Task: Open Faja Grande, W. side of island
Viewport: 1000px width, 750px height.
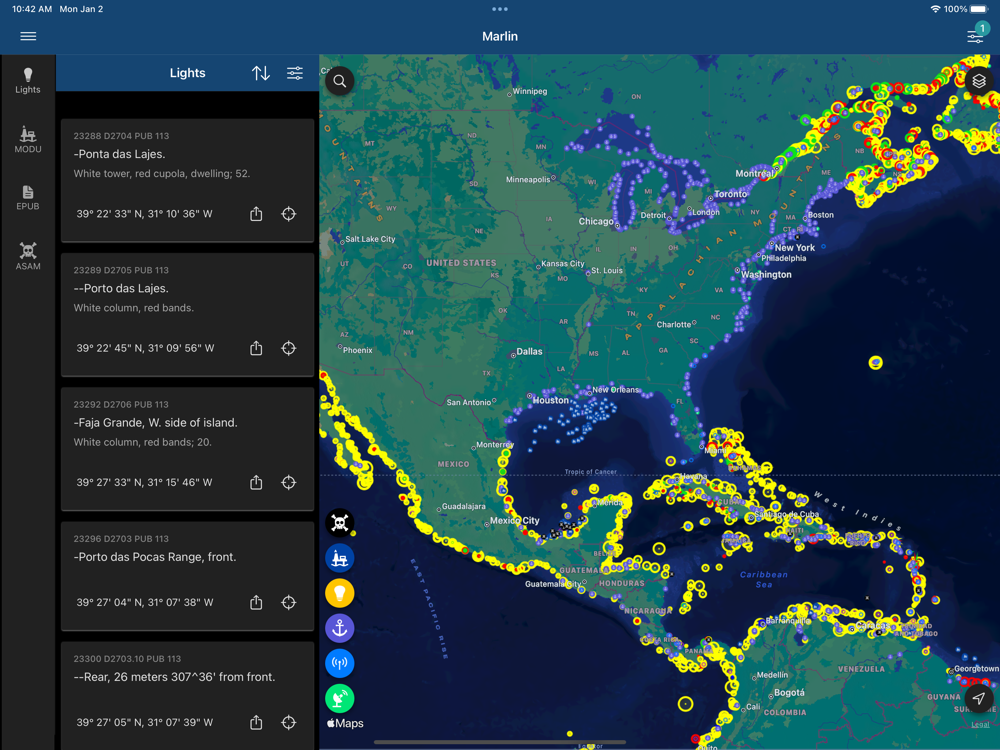Action: (x=188, y=449)
